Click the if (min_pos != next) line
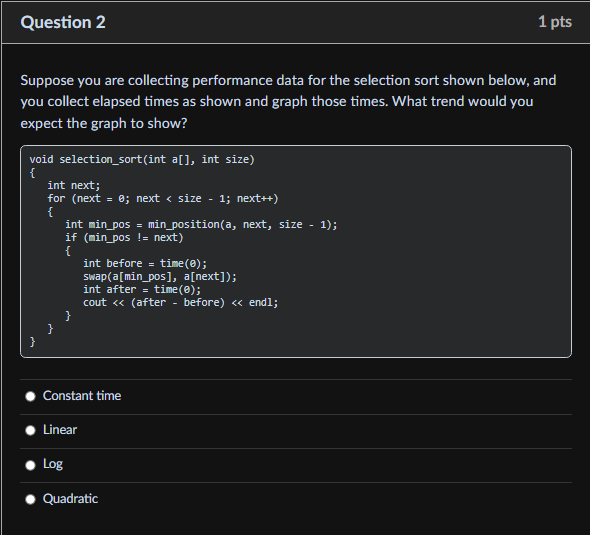 [x=124, y=238]
